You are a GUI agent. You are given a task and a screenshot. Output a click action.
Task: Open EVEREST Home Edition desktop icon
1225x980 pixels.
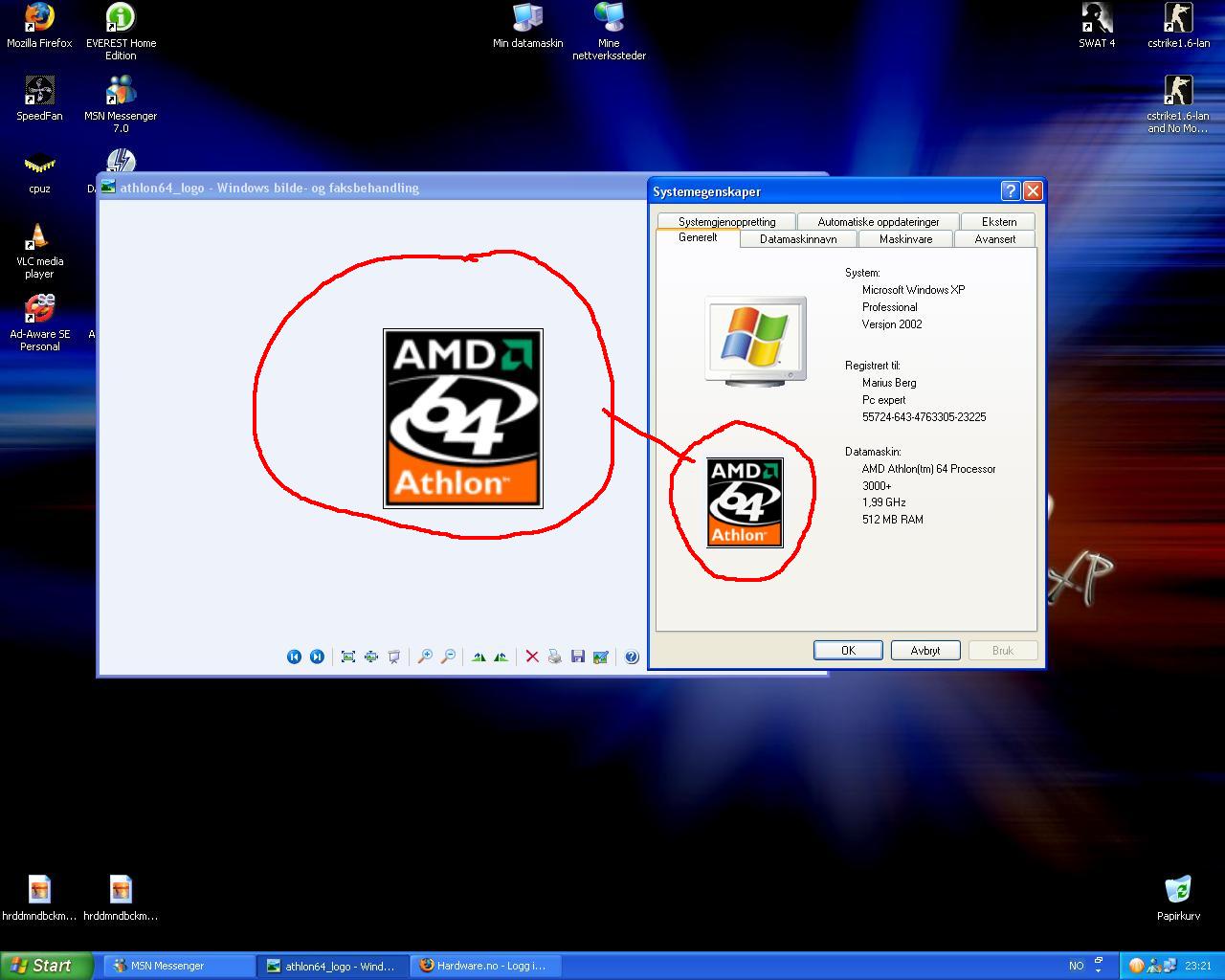(121, 32)
